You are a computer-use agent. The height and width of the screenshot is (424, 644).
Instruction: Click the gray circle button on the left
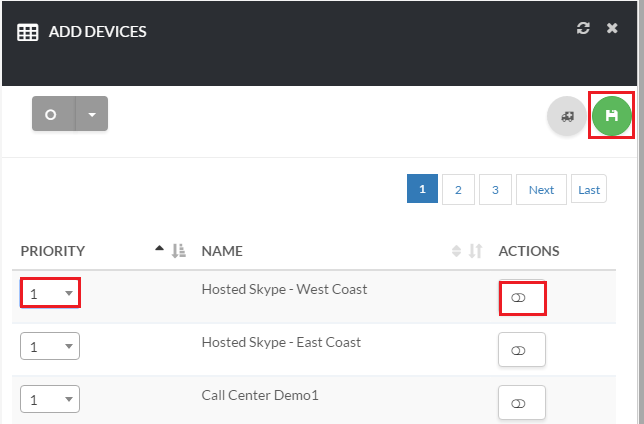click(52, 114)
